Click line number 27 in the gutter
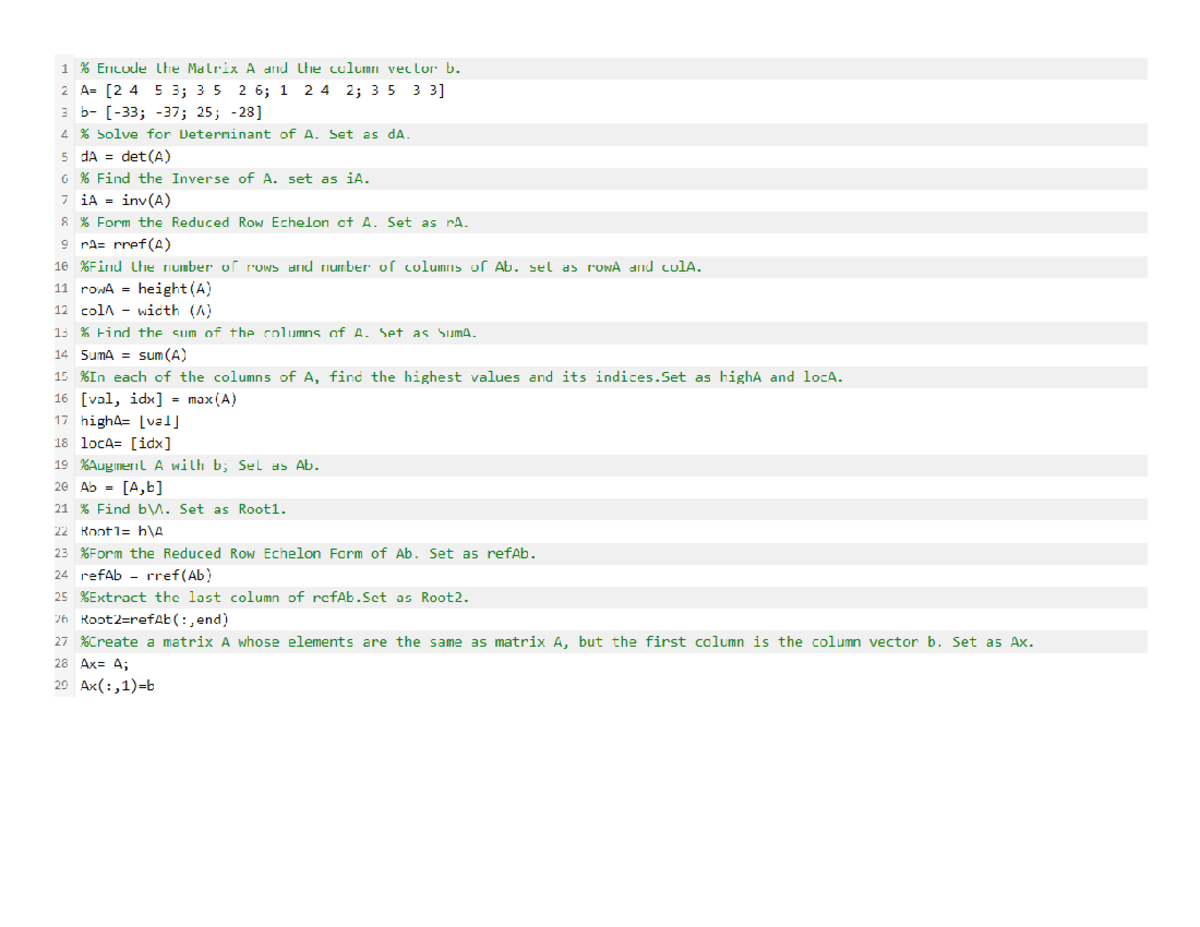 (61, 642)
